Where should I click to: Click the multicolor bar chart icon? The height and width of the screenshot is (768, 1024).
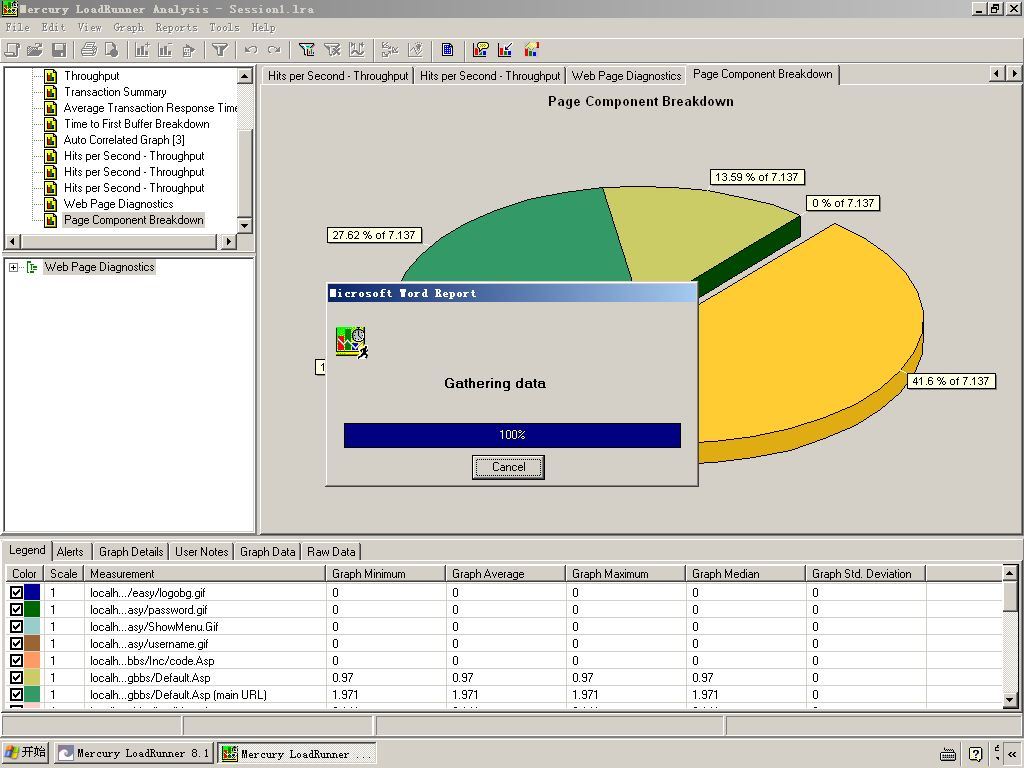(532, 50)
